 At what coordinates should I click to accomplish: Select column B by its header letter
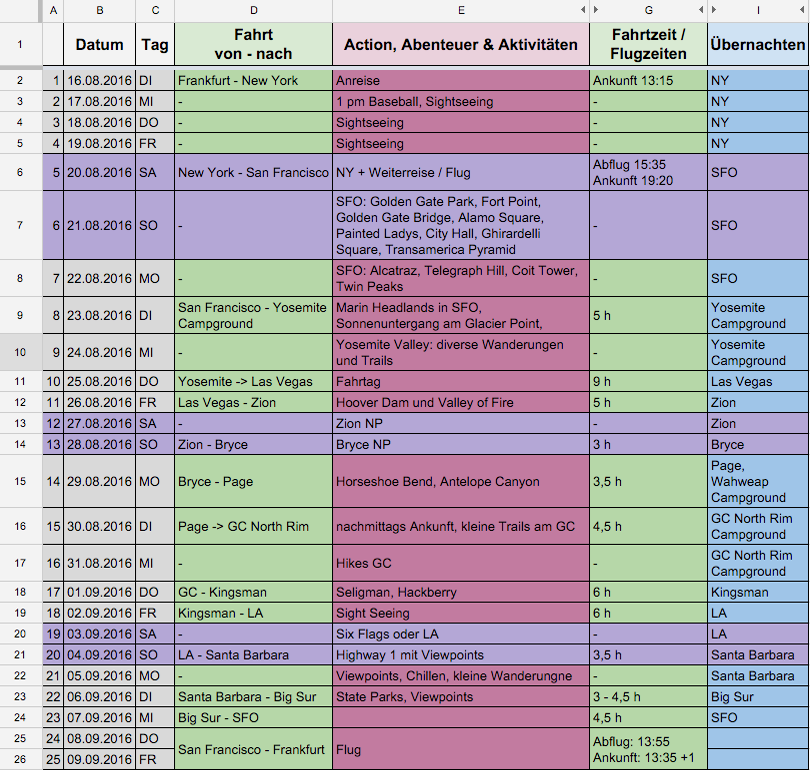tap(99, 10)
